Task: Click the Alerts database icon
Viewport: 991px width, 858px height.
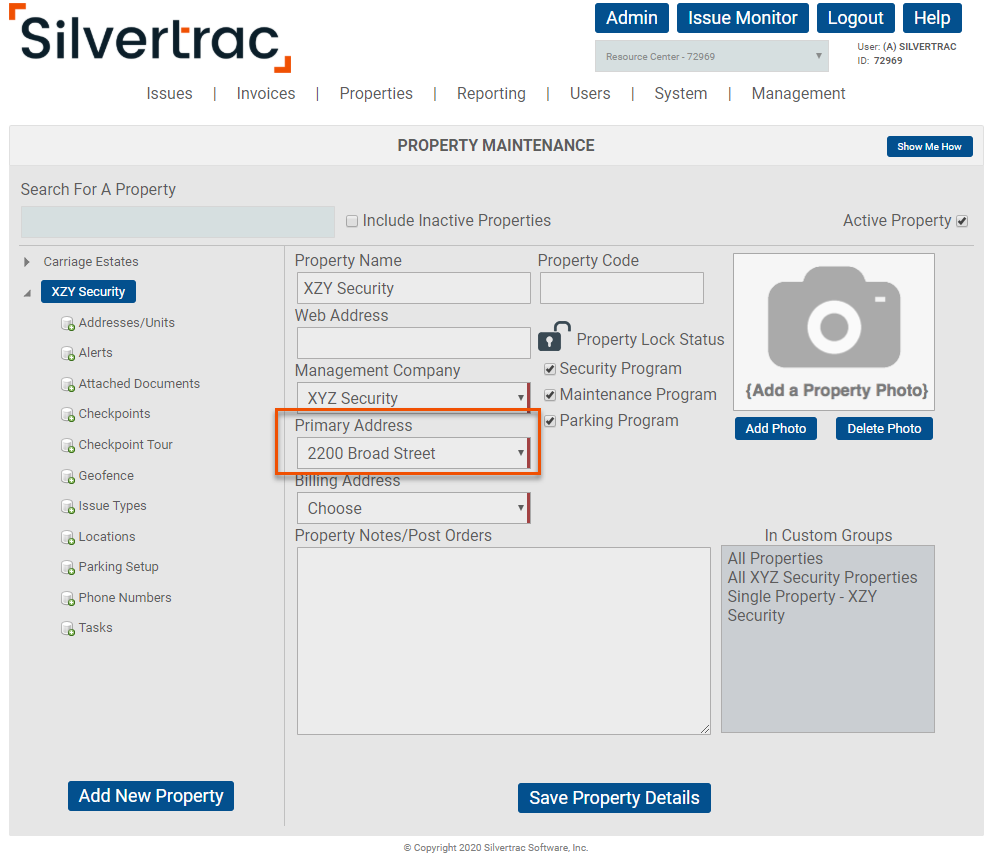Action: [x=68, y=354]
